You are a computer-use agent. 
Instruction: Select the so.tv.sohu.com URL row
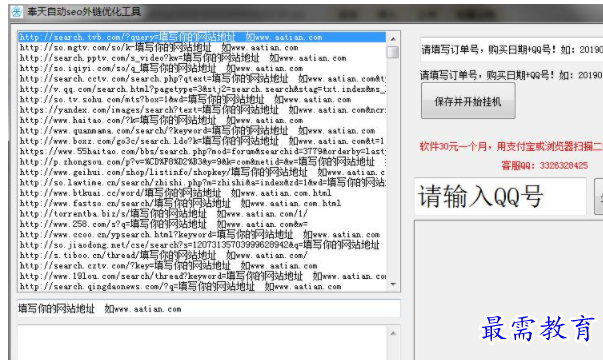[202, 100]
